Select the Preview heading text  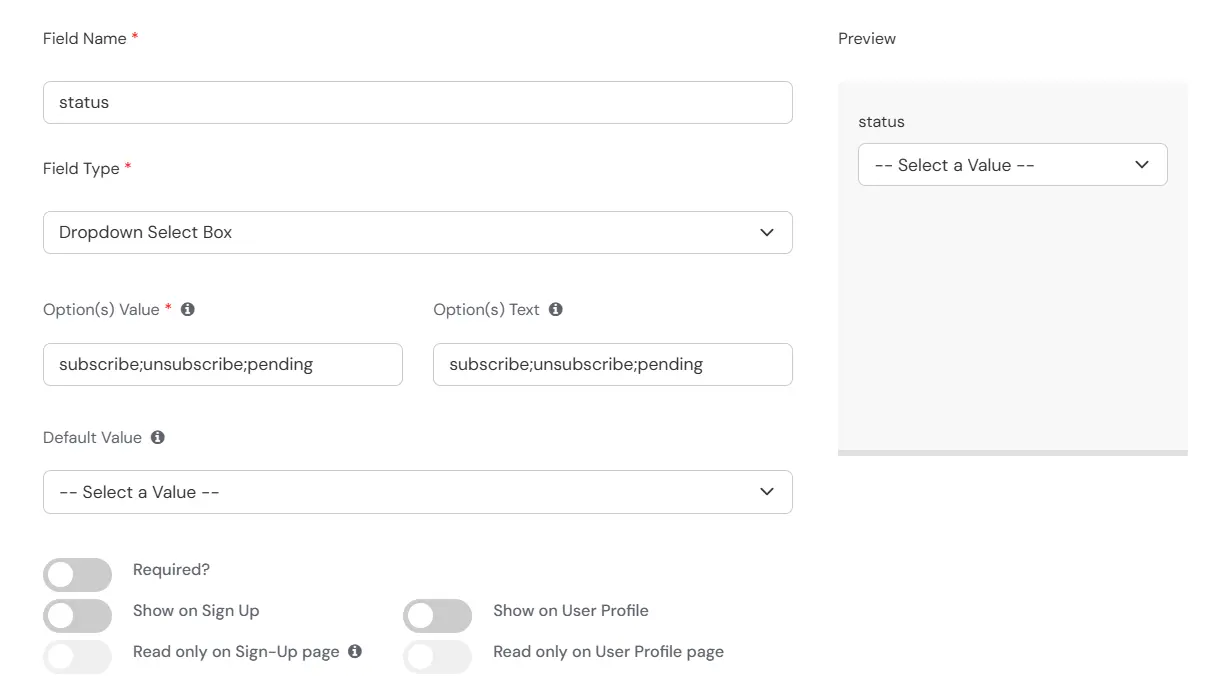click(867, 38)
